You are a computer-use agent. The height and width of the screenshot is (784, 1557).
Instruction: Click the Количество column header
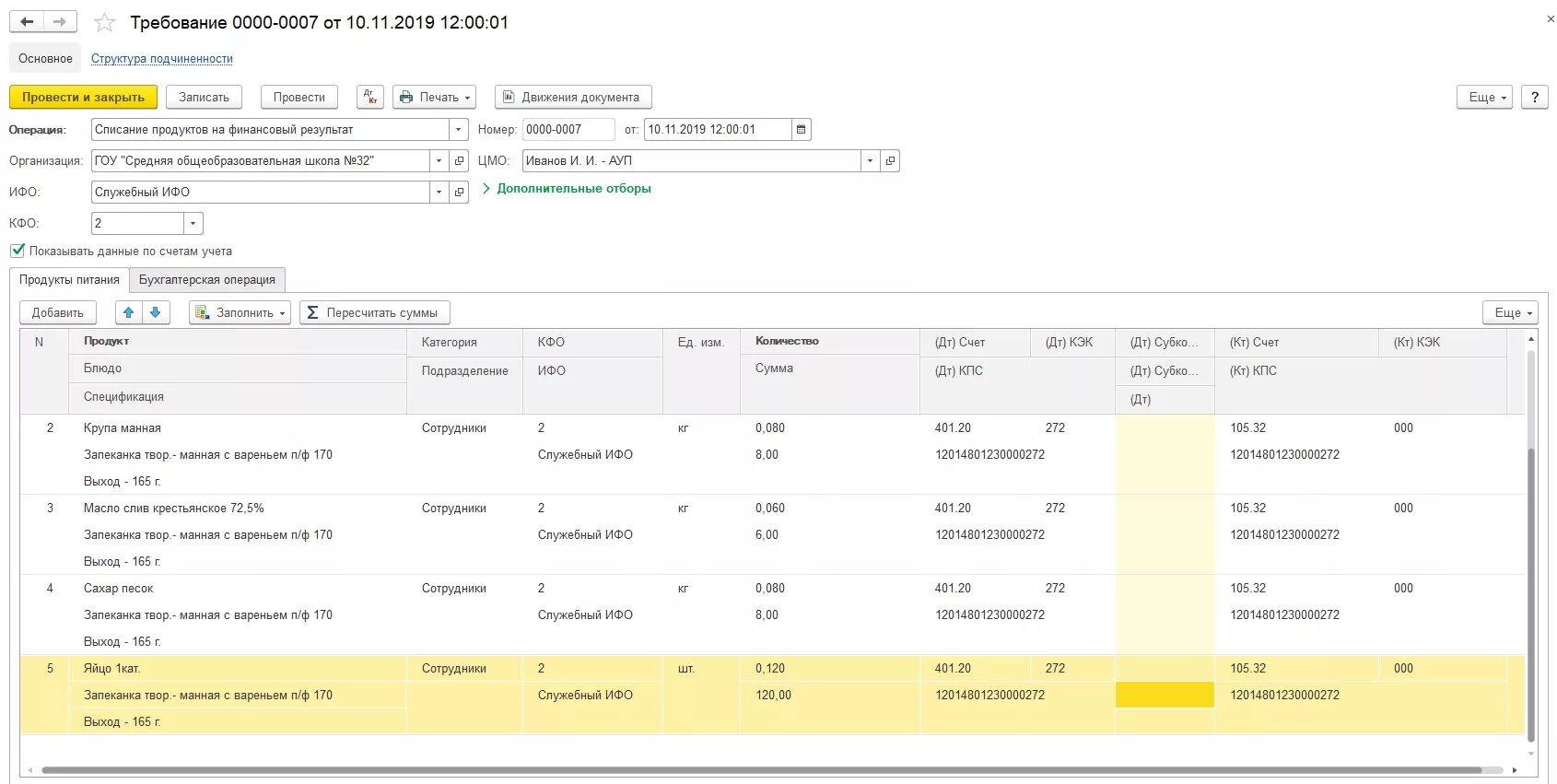[830, 342]
